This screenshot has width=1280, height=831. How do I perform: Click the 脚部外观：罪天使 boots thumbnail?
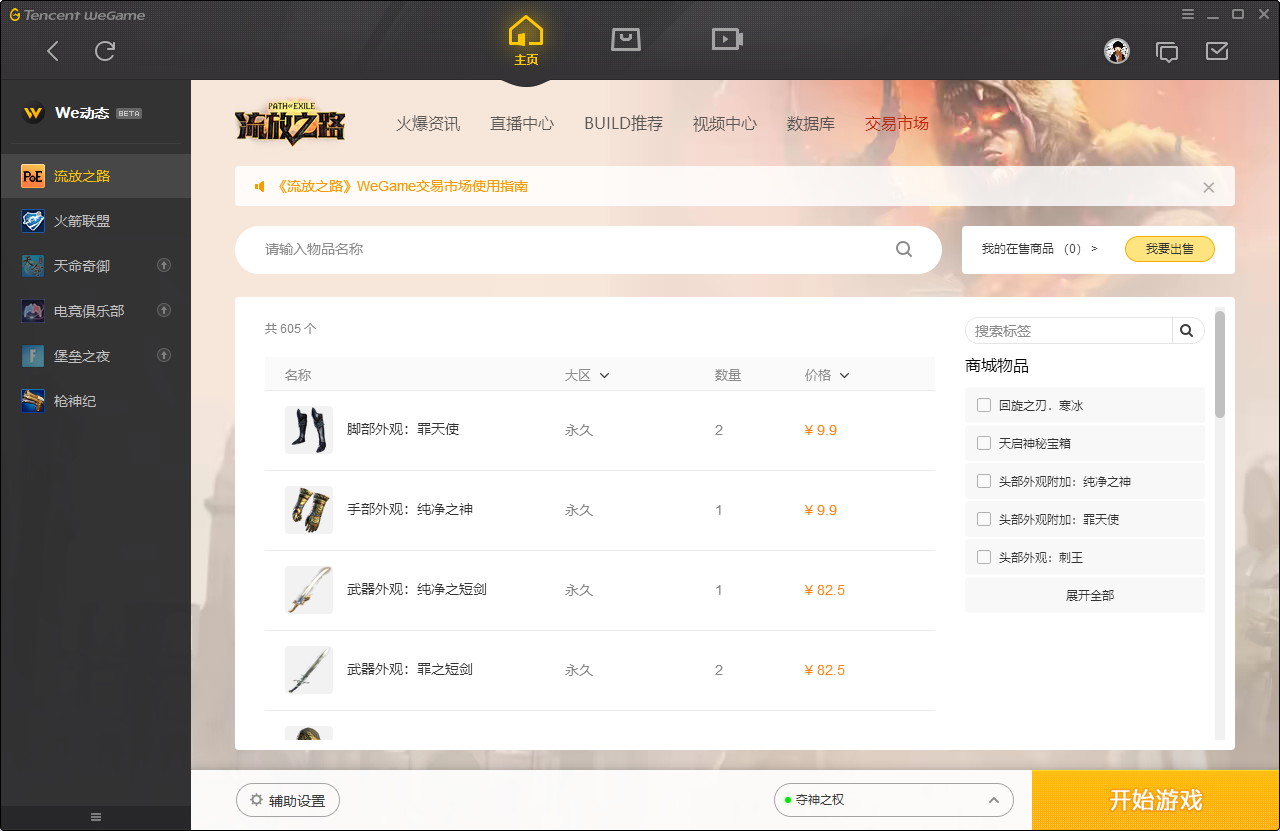click(309, 430)
